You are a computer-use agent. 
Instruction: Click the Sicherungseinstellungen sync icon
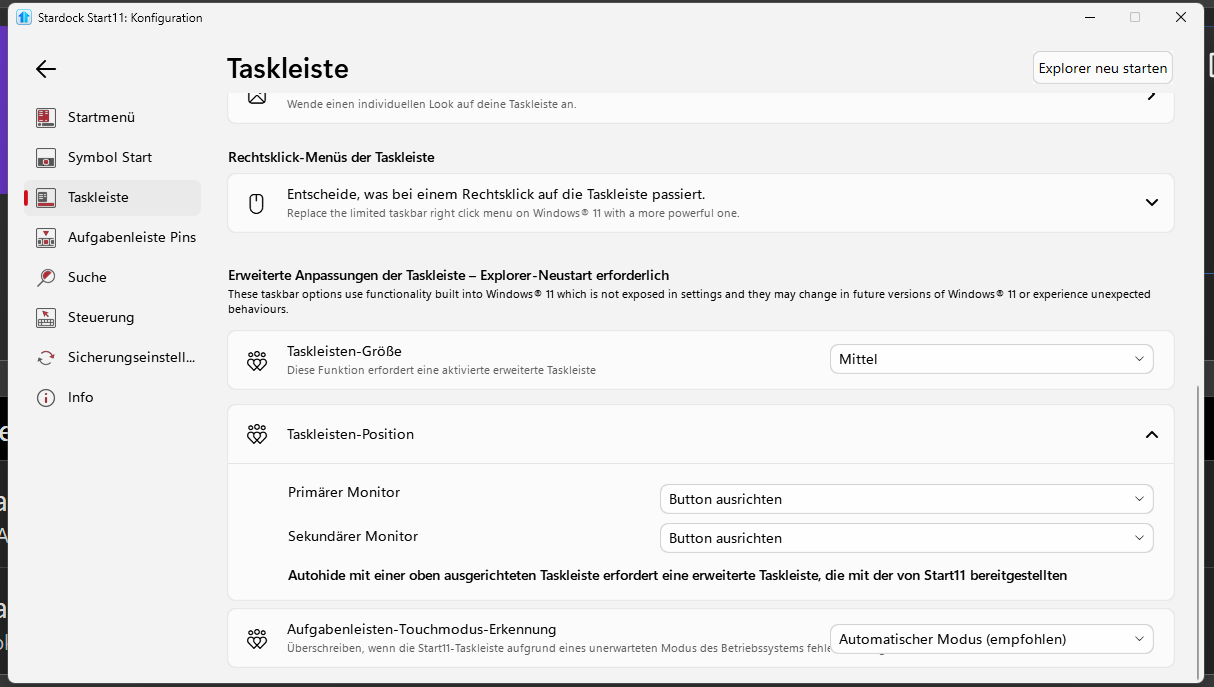point(46,358)
